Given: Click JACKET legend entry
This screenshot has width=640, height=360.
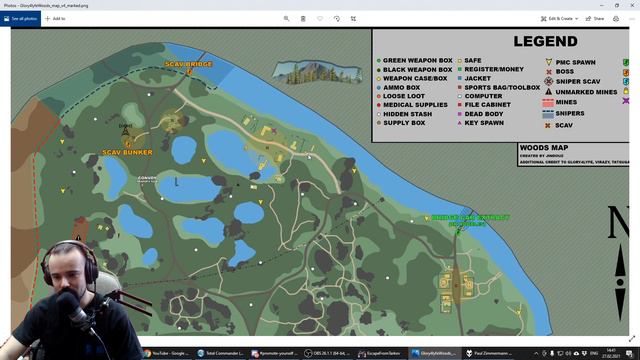Looking at the screenshot, I should (474, 78).
